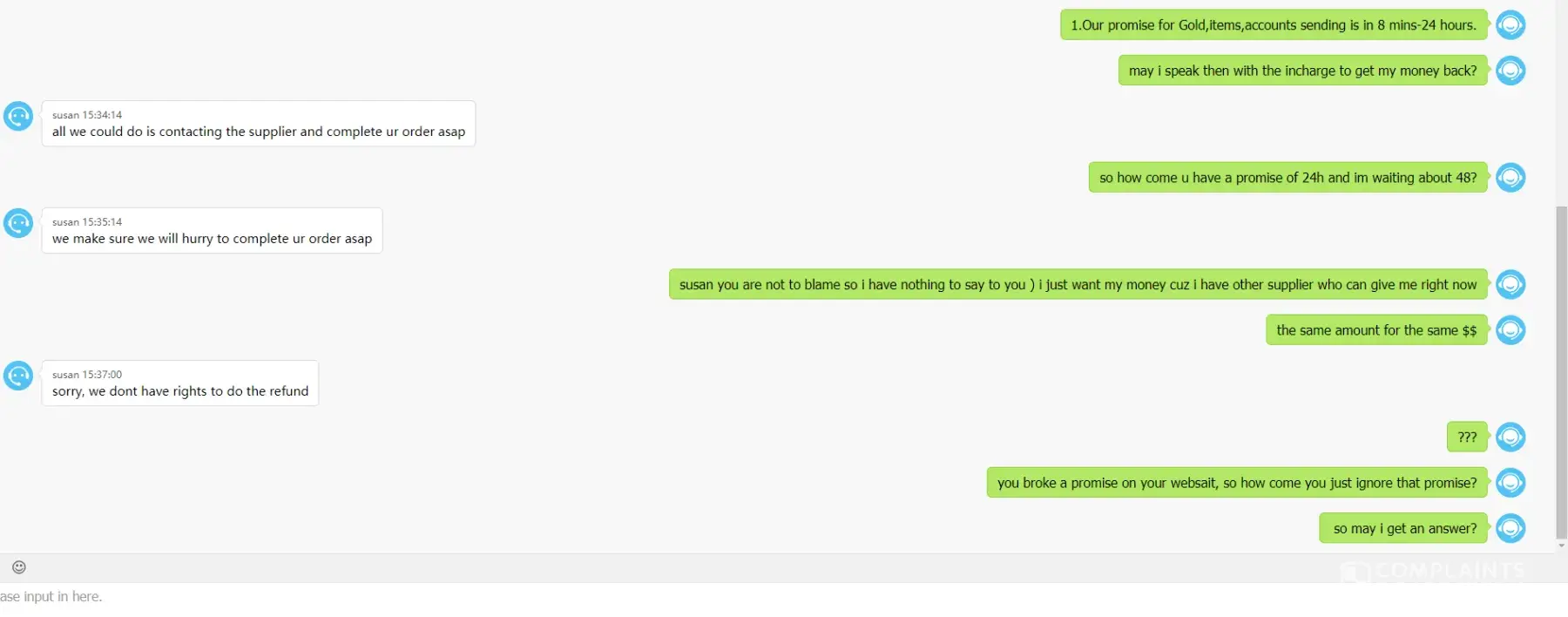
Task: Open the emoji picker smiley icon
Action: pyautogui.click(x=19, y=567)
